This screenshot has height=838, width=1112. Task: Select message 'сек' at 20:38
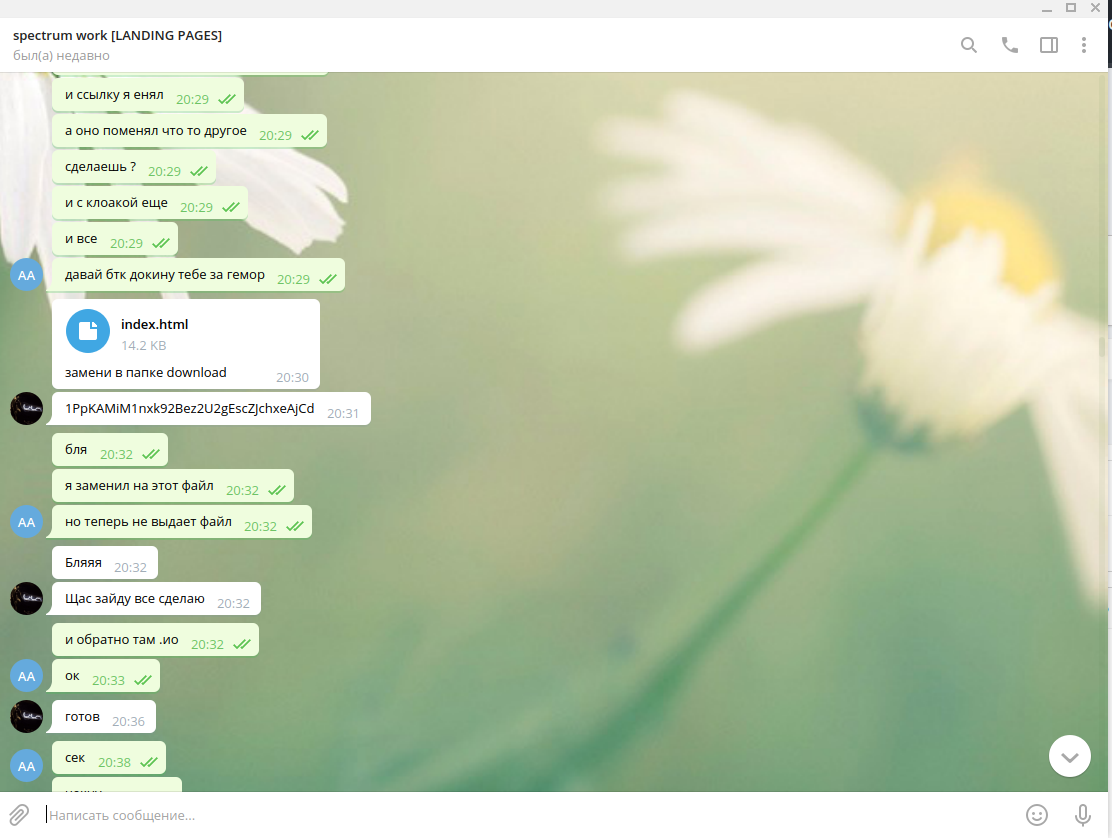coord(109,759)
